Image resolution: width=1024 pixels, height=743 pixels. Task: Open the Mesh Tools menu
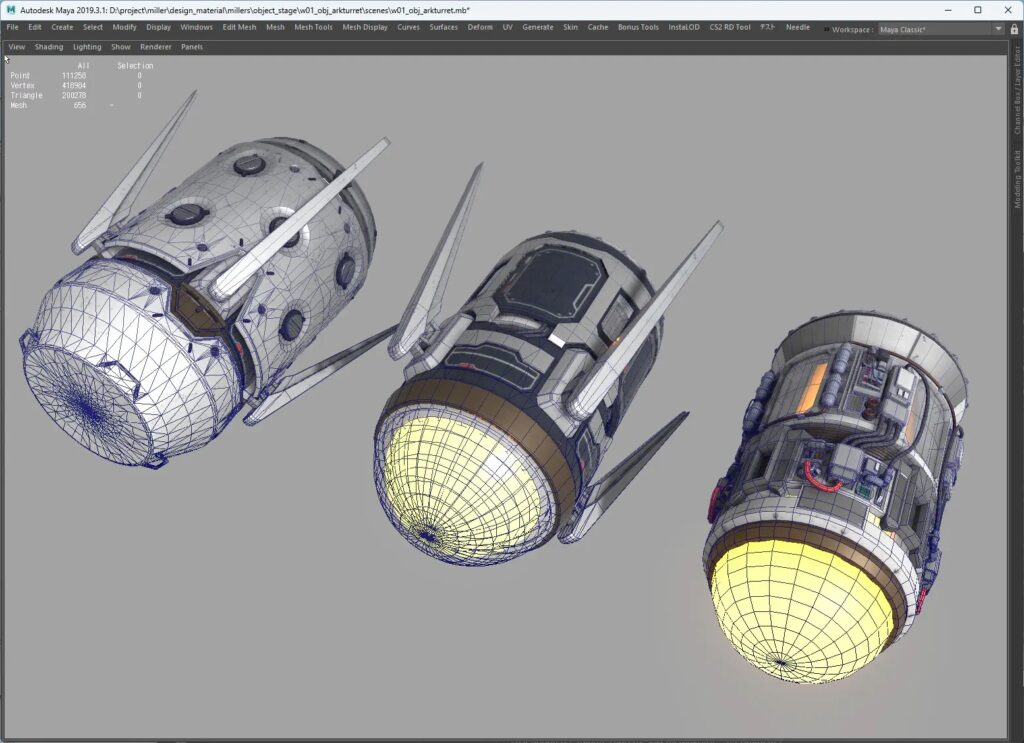(x=313, y=27)
